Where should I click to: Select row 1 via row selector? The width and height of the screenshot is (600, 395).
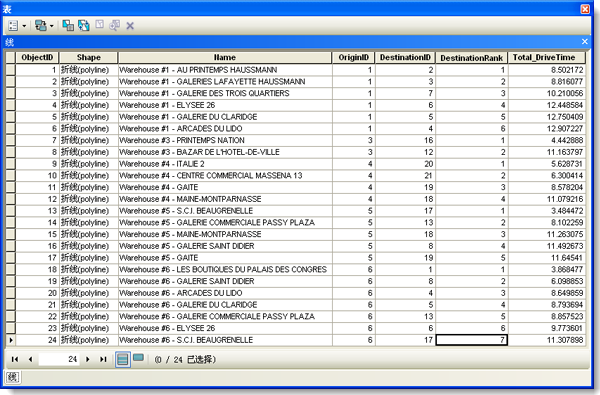[10, 70]
